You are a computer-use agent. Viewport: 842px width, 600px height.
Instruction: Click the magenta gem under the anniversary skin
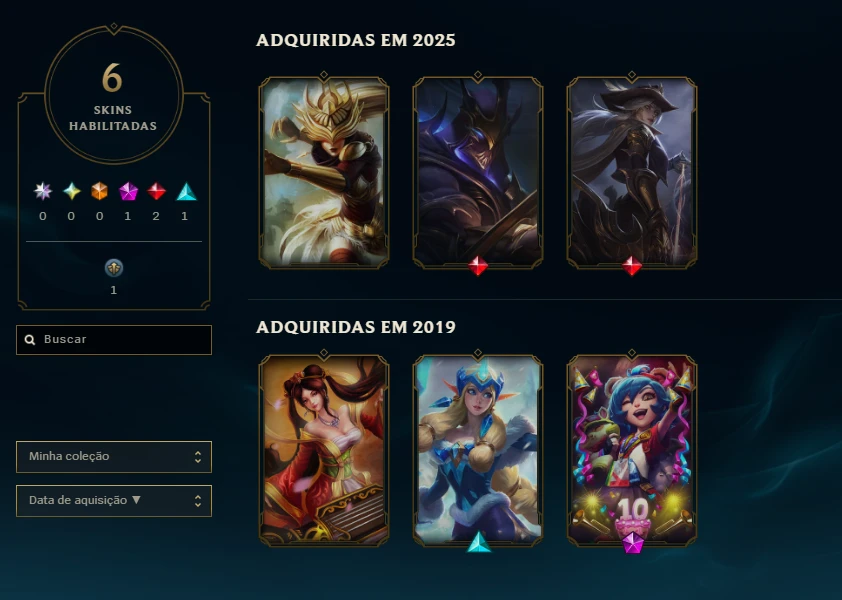click(633, 543)
